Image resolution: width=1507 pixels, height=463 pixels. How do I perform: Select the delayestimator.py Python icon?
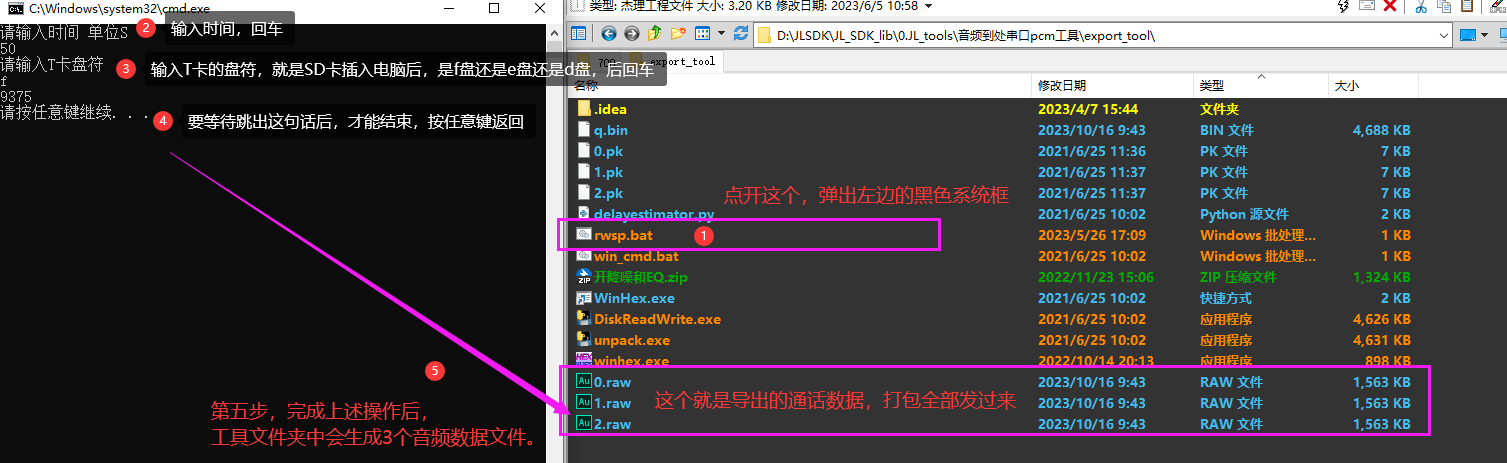tap(585, 213)
